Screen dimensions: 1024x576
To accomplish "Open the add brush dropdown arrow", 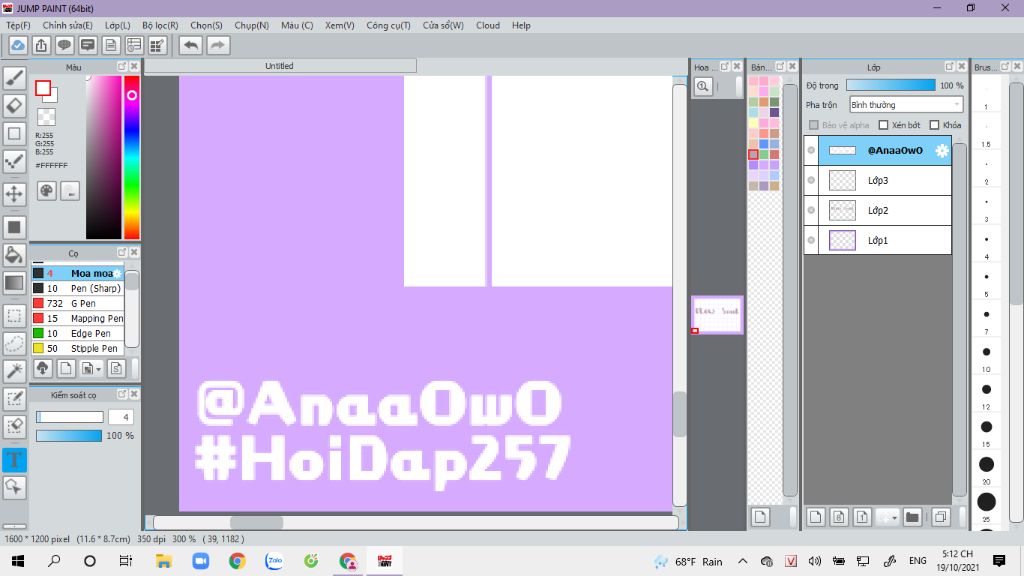I will (x=99, y=370).
